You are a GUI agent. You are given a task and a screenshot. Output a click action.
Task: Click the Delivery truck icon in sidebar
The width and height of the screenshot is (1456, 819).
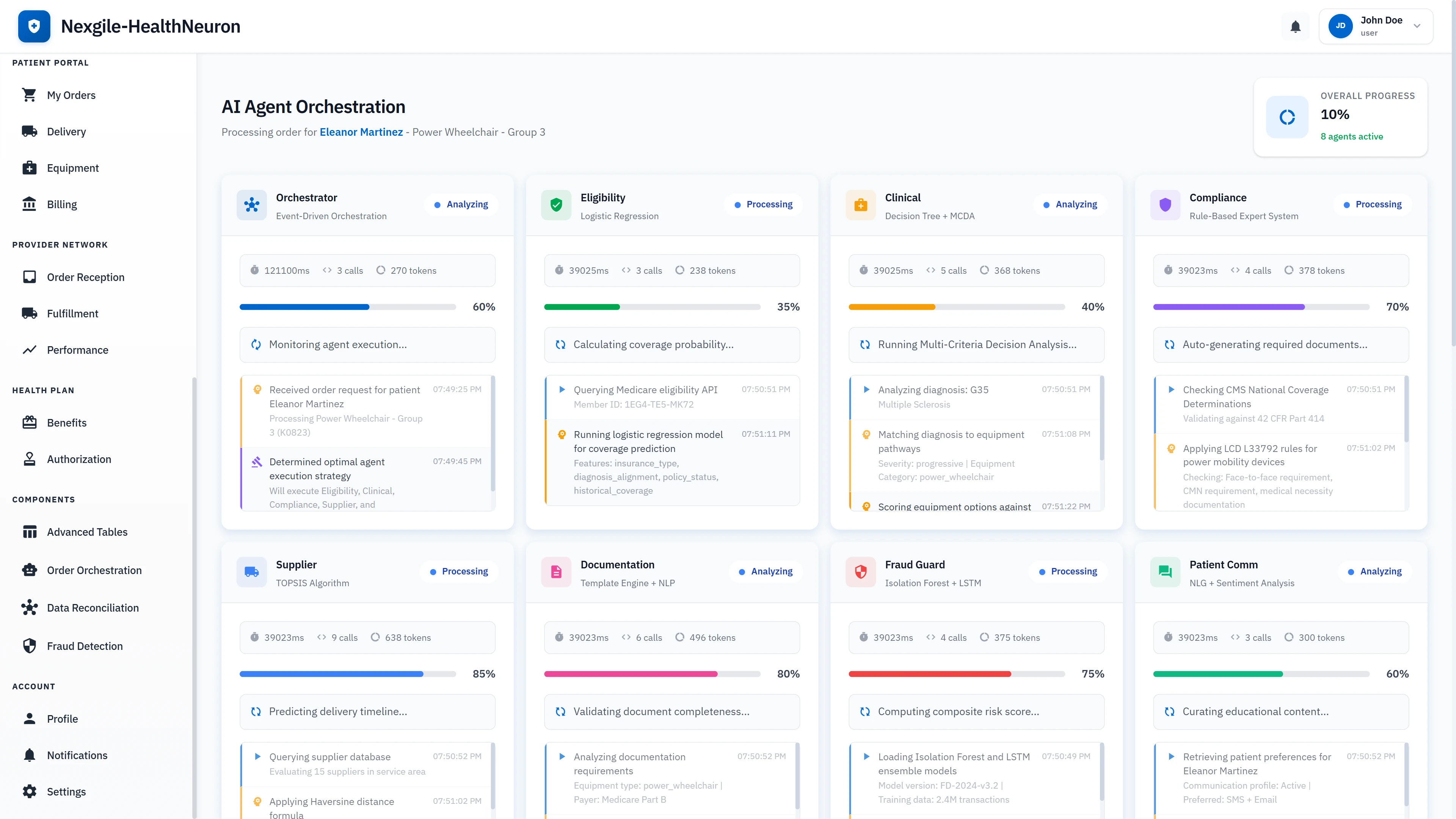[x=30, y=131]
